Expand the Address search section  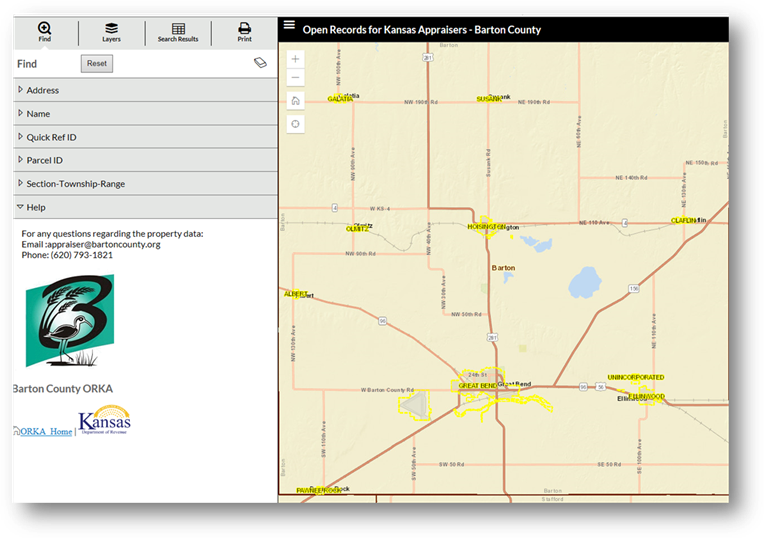[145, 90]
